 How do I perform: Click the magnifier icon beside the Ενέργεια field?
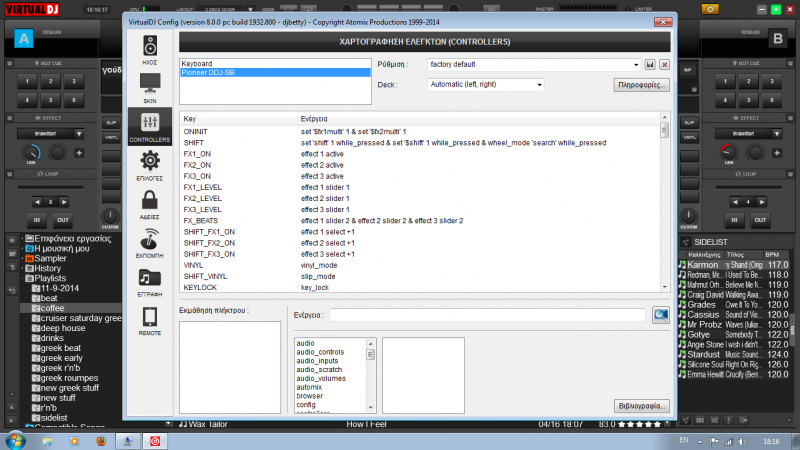coord(661,315)
